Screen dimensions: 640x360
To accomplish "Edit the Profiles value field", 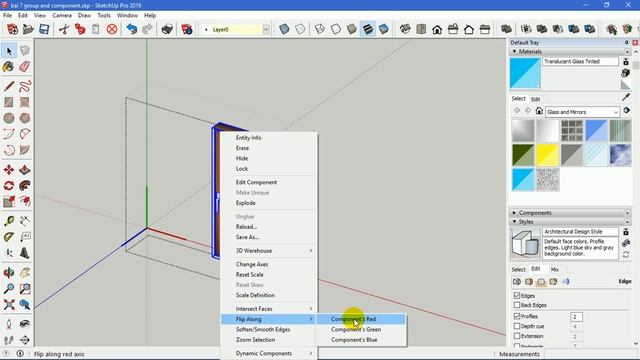I will tap(576, 317).
